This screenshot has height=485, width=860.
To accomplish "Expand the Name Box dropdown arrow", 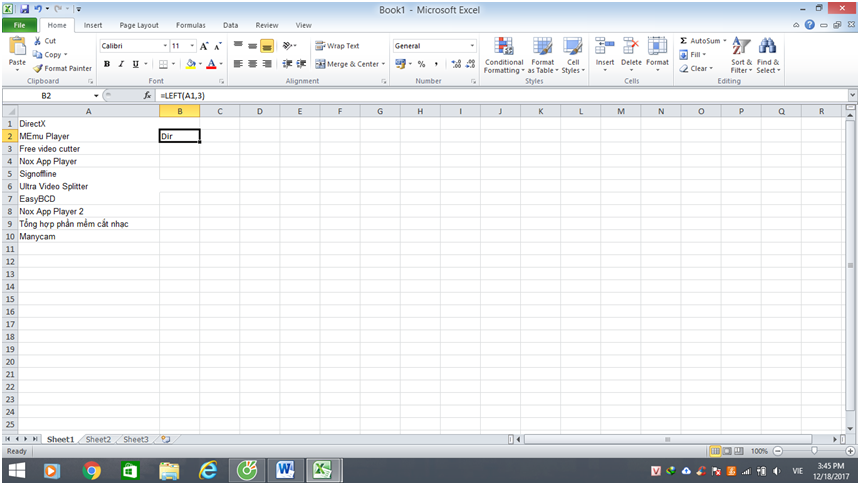I will 96,95.
